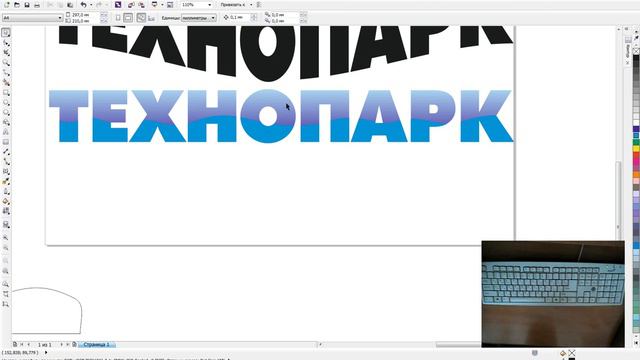Print the document

pyautogui.click(x=37, y=5)
